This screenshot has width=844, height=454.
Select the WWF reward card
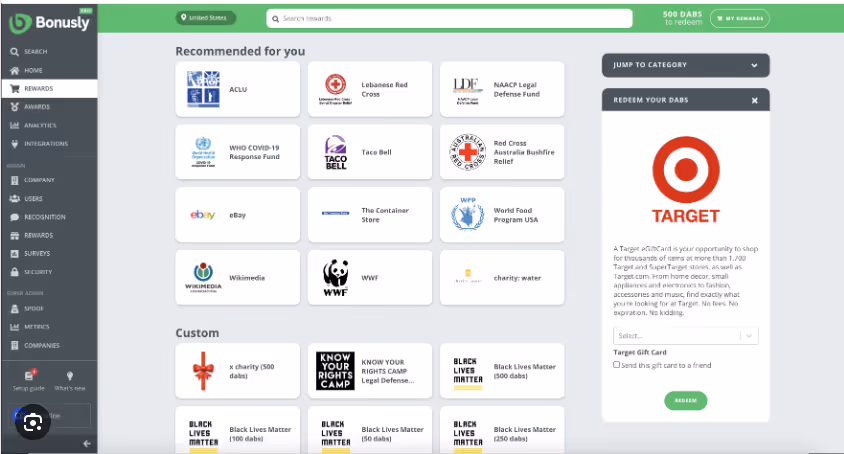pyautogui.click(x=370, y=278)
